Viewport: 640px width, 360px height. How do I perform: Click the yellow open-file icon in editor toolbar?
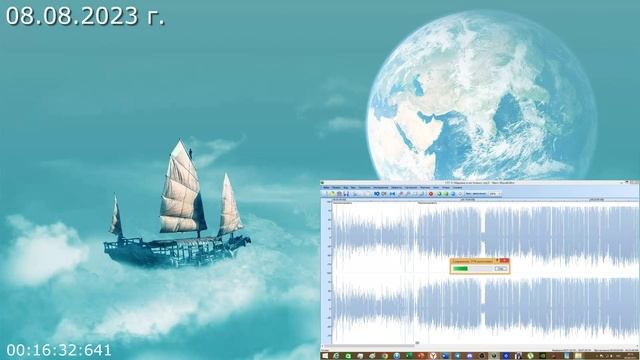pos(332,194)
